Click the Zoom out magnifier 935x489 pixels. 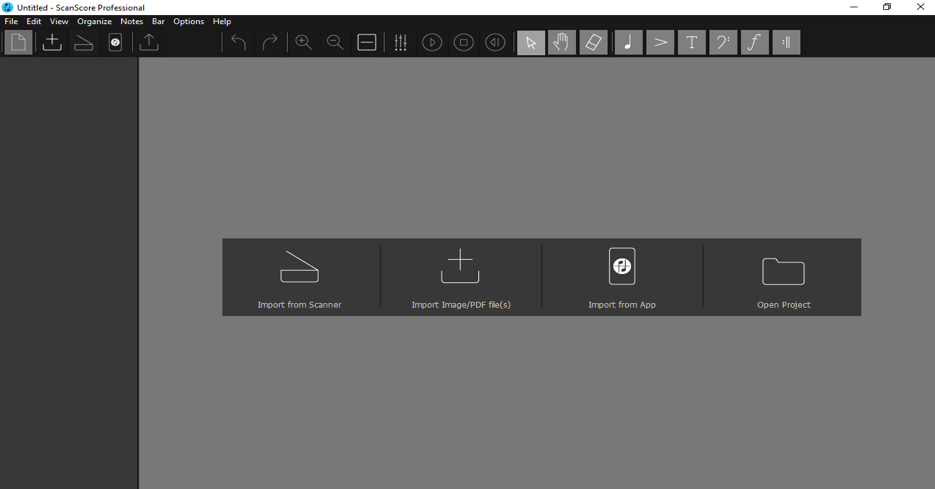(x=335, y=42)
